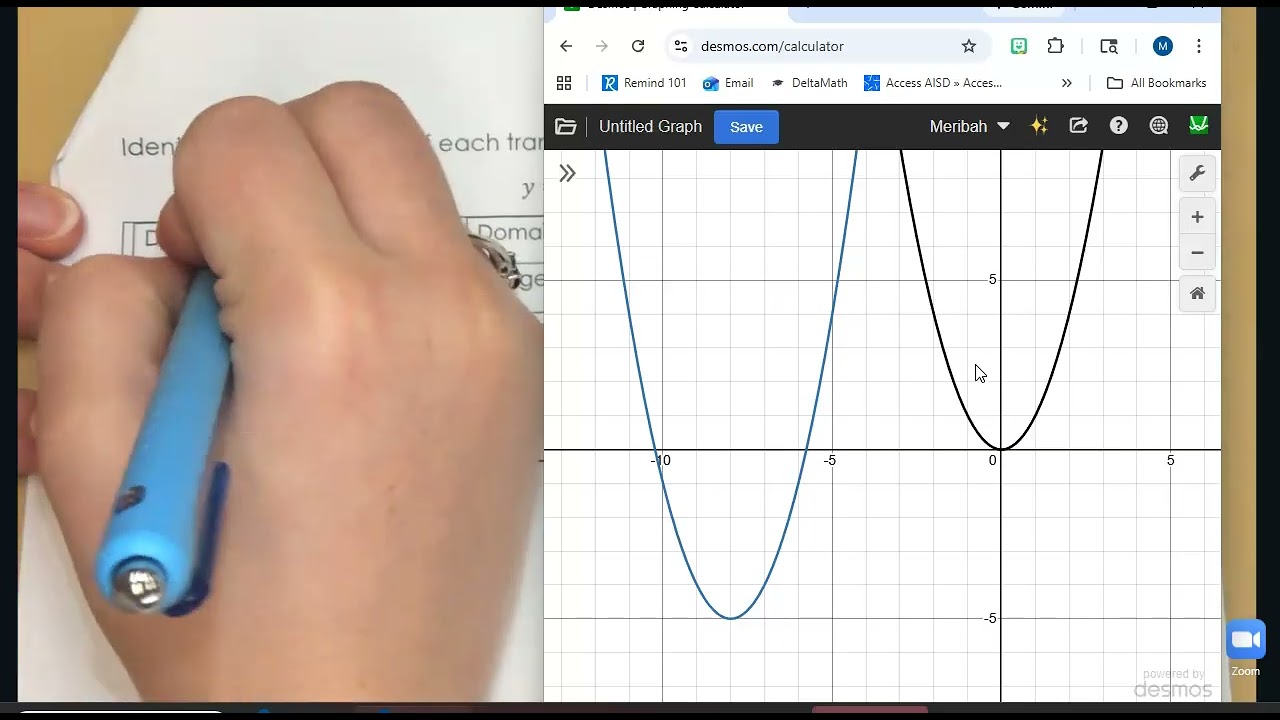This screenshot has width=1280, height=720.
Task: Click the blue Save button
Action: pyautogui.click(x=746, y=127)
